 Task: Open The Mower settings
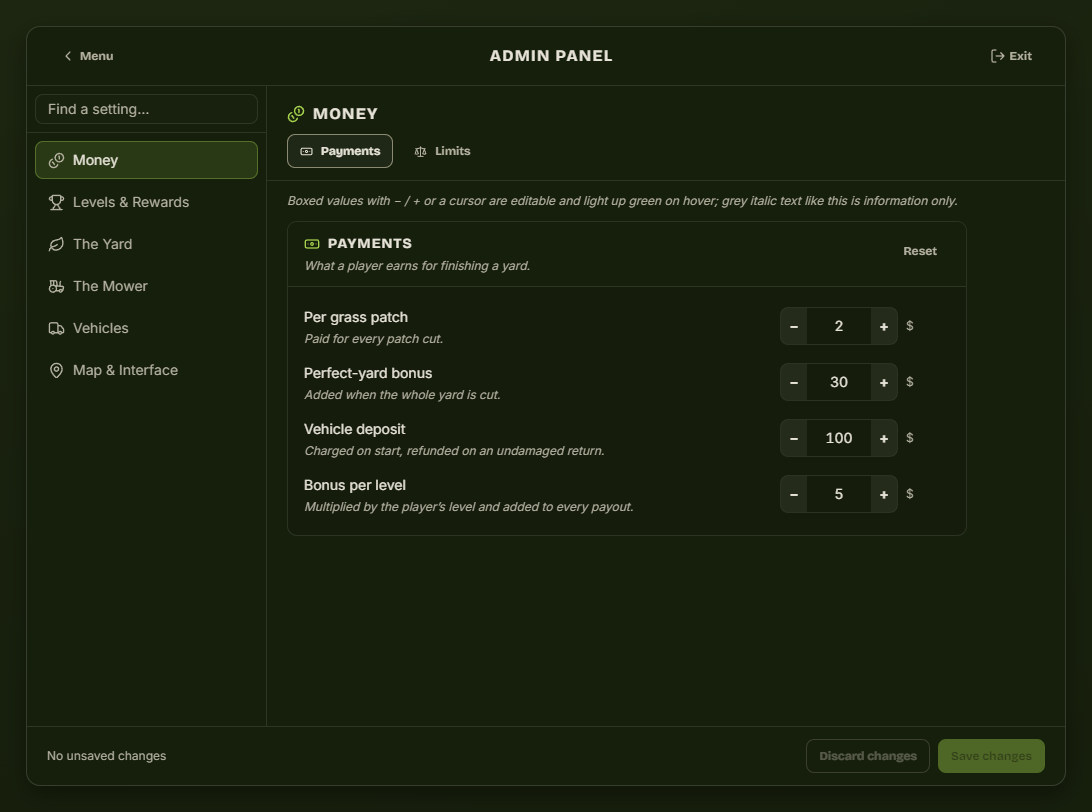tap(146, 286)
